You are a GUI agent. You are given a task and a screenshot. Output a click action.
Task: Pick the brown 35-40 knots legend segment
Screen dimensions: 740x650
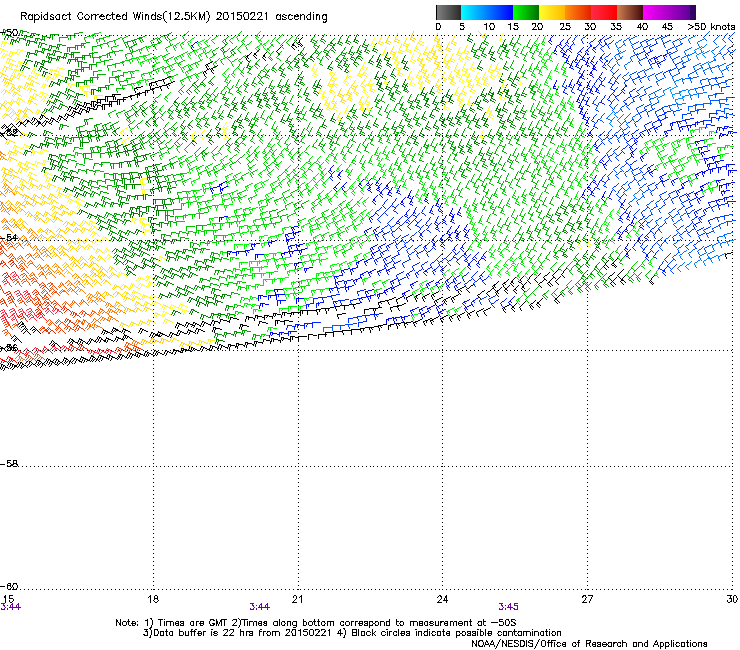[630, 12]
